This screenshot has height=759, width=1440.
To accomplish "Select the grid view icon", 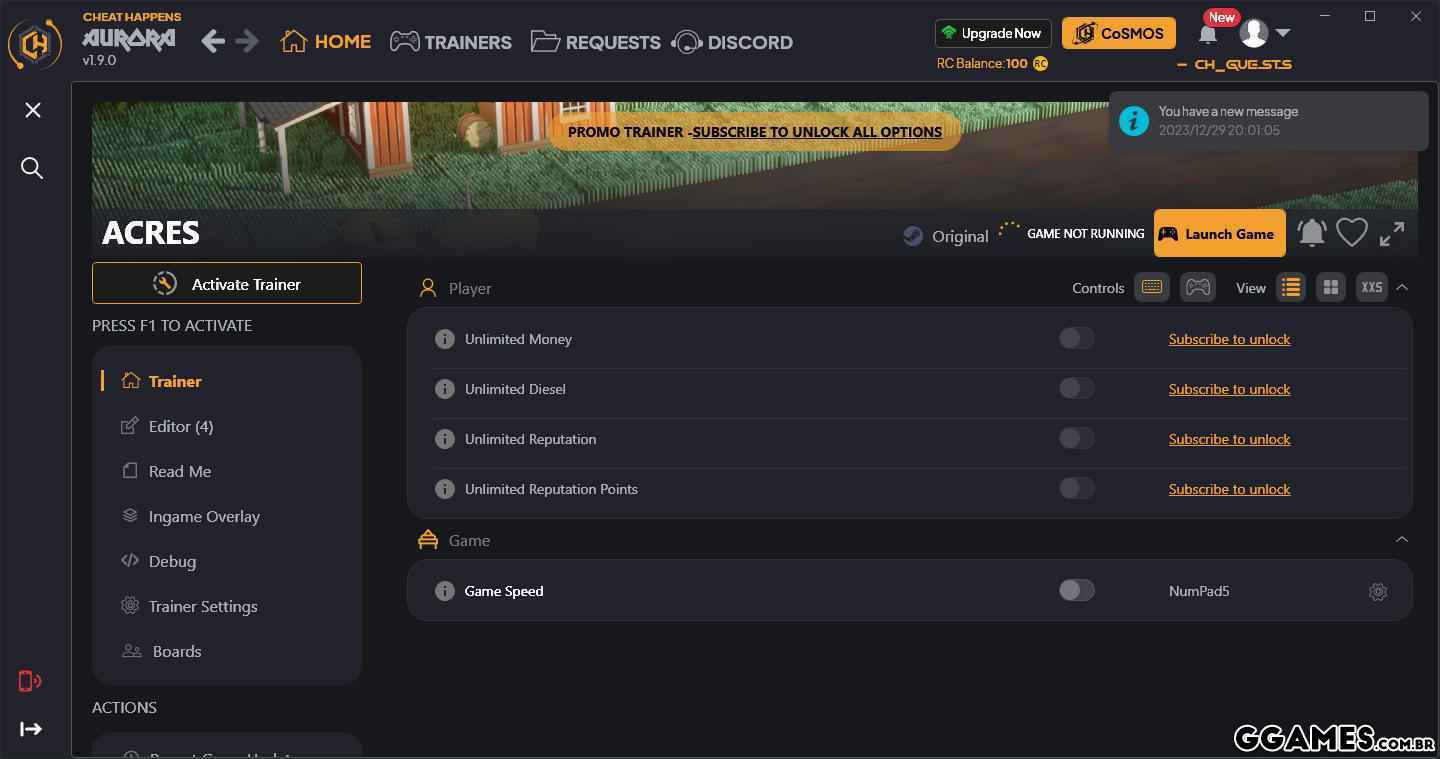I will click(x=1331, y=287).
